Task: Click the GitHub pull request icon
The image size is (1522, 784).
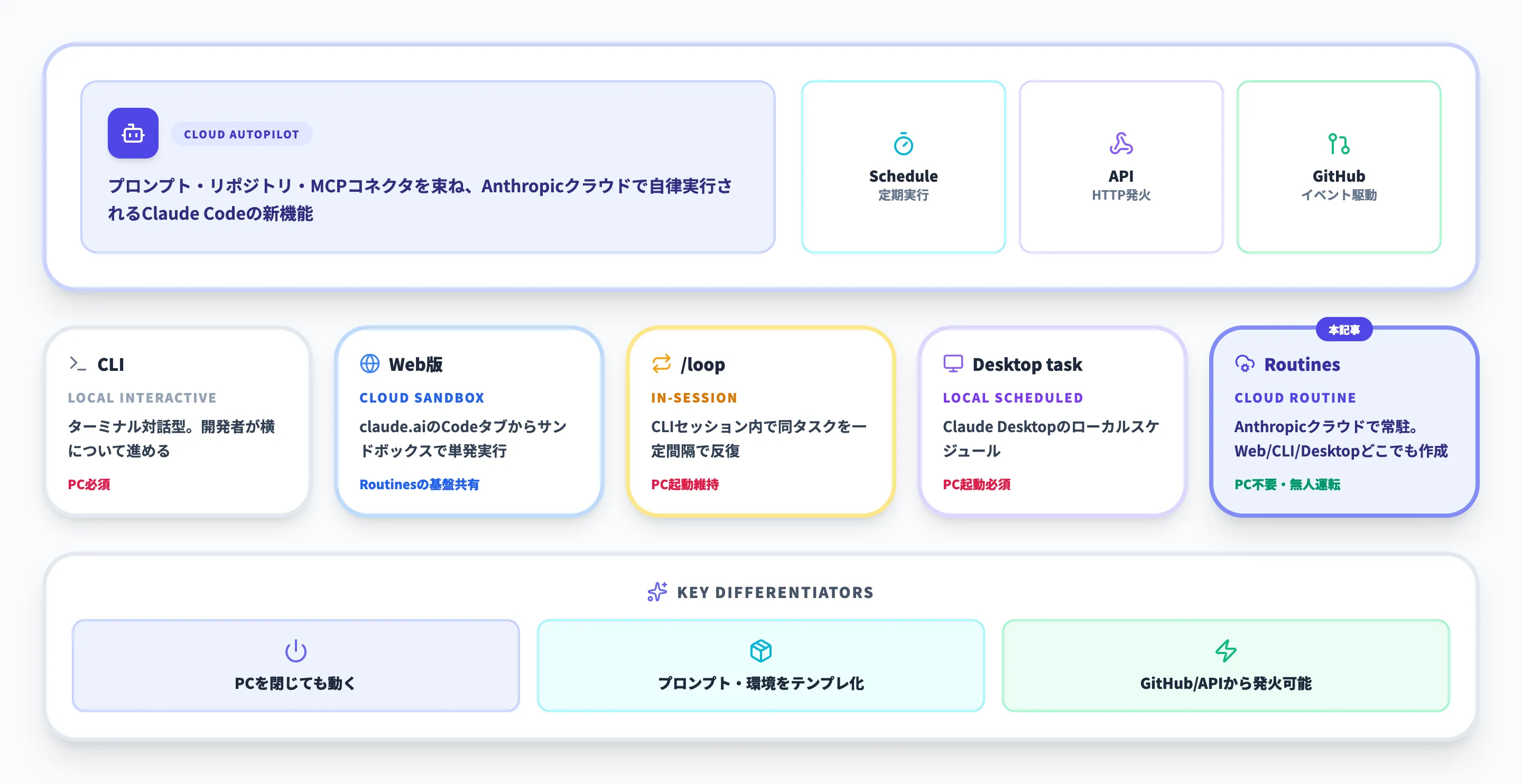Action: click(x=1338, y=144)
